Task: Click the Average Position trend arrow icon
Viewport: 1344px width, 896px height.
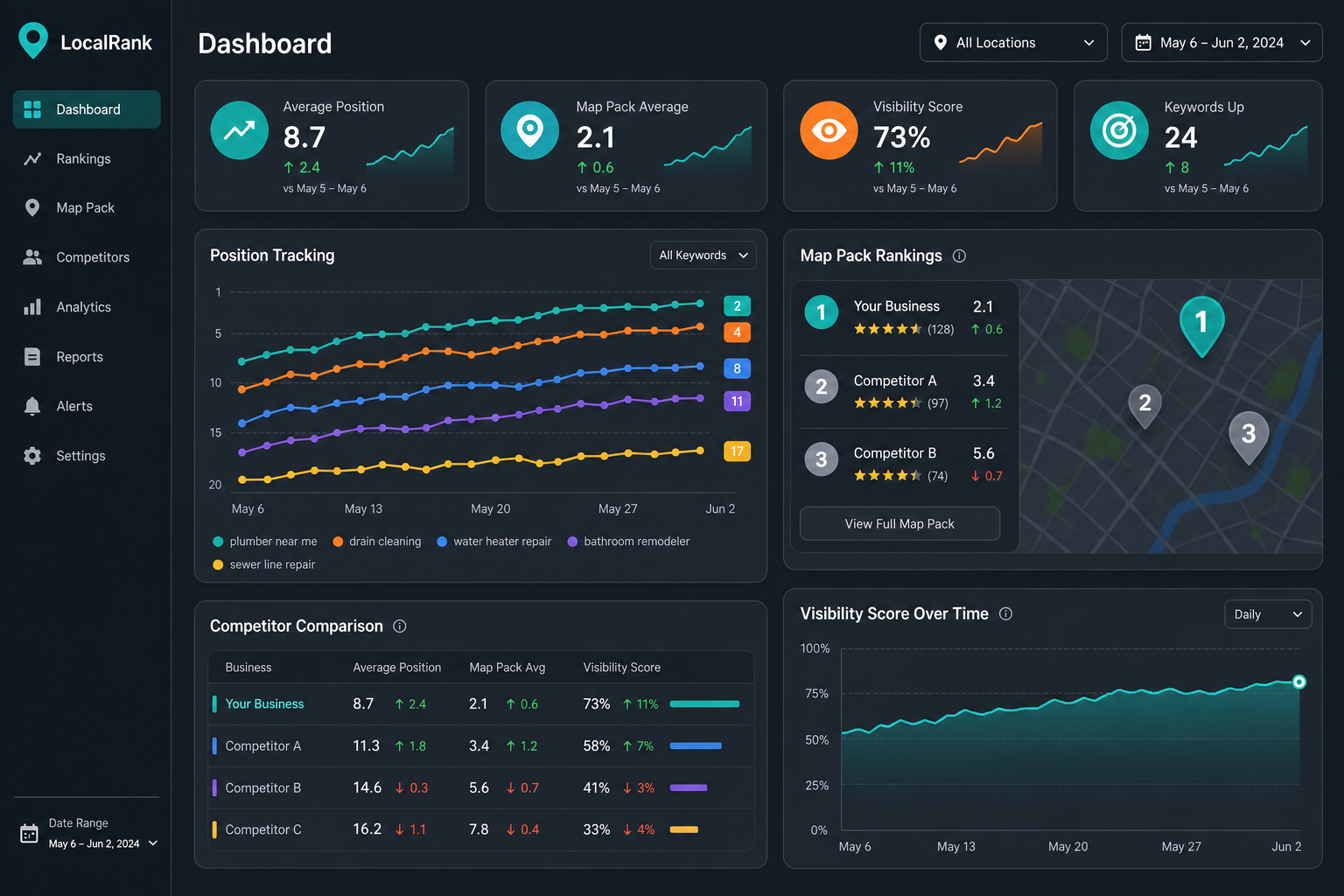Action: click(240, 130)
